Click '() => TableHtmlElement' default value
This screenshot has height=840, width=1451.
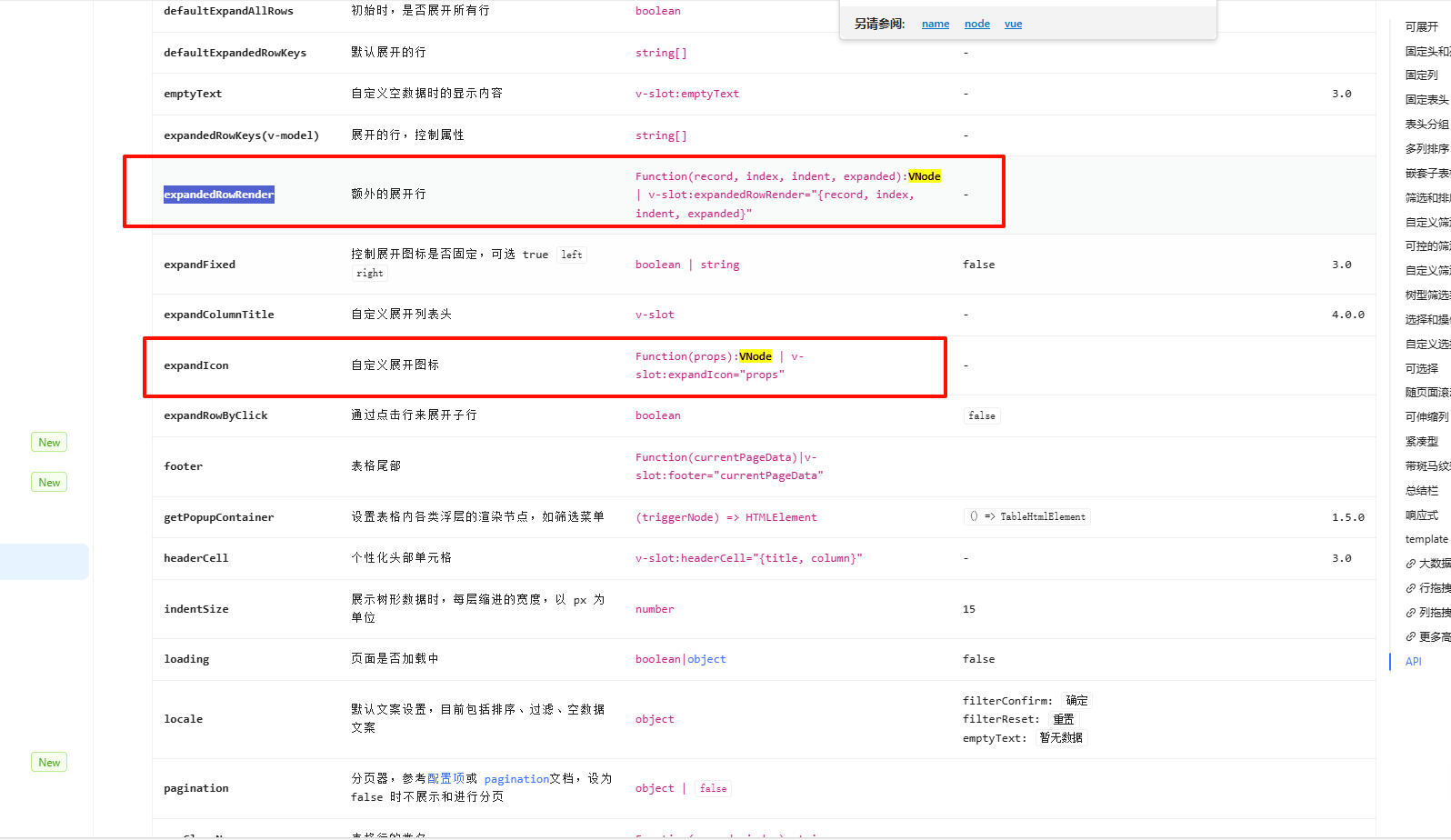click(1027, 516)
